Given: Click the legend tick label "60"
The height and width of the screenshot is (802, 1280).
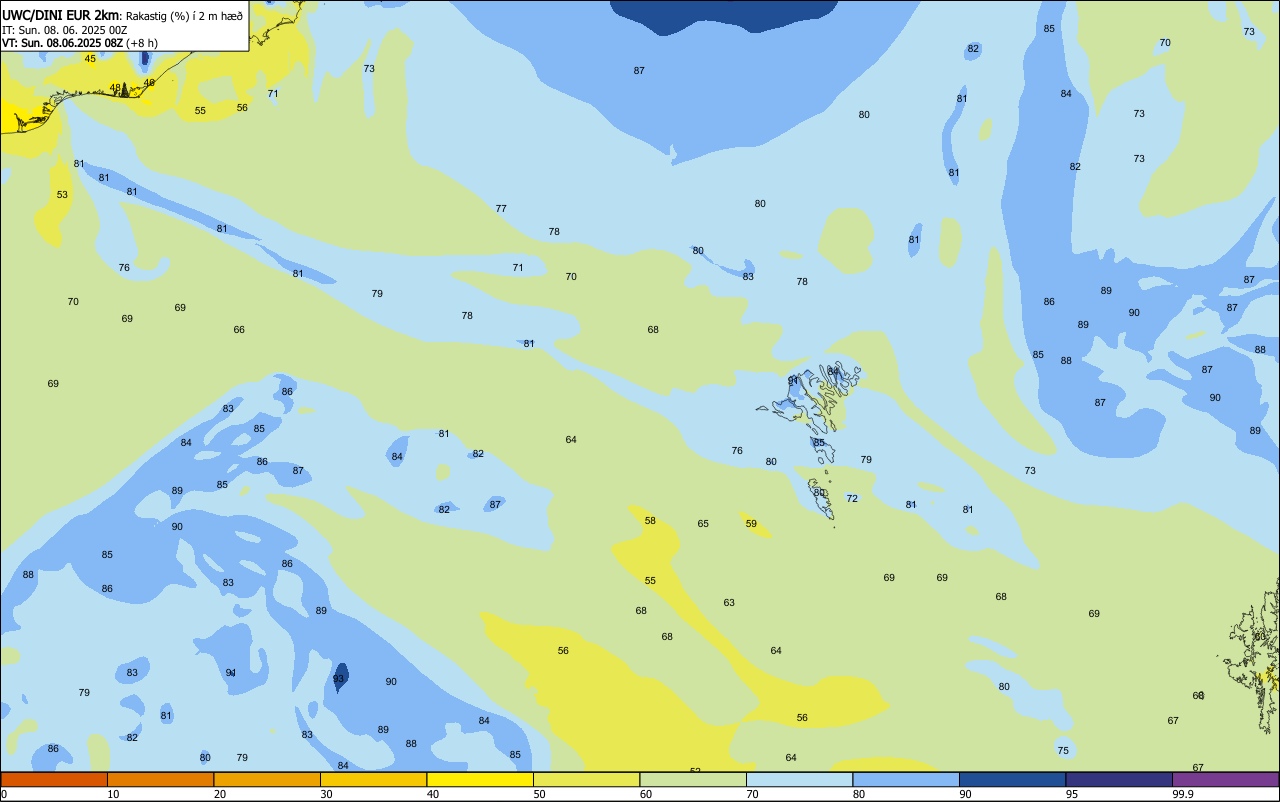Looking at the screenshot, I should point(646,794).
